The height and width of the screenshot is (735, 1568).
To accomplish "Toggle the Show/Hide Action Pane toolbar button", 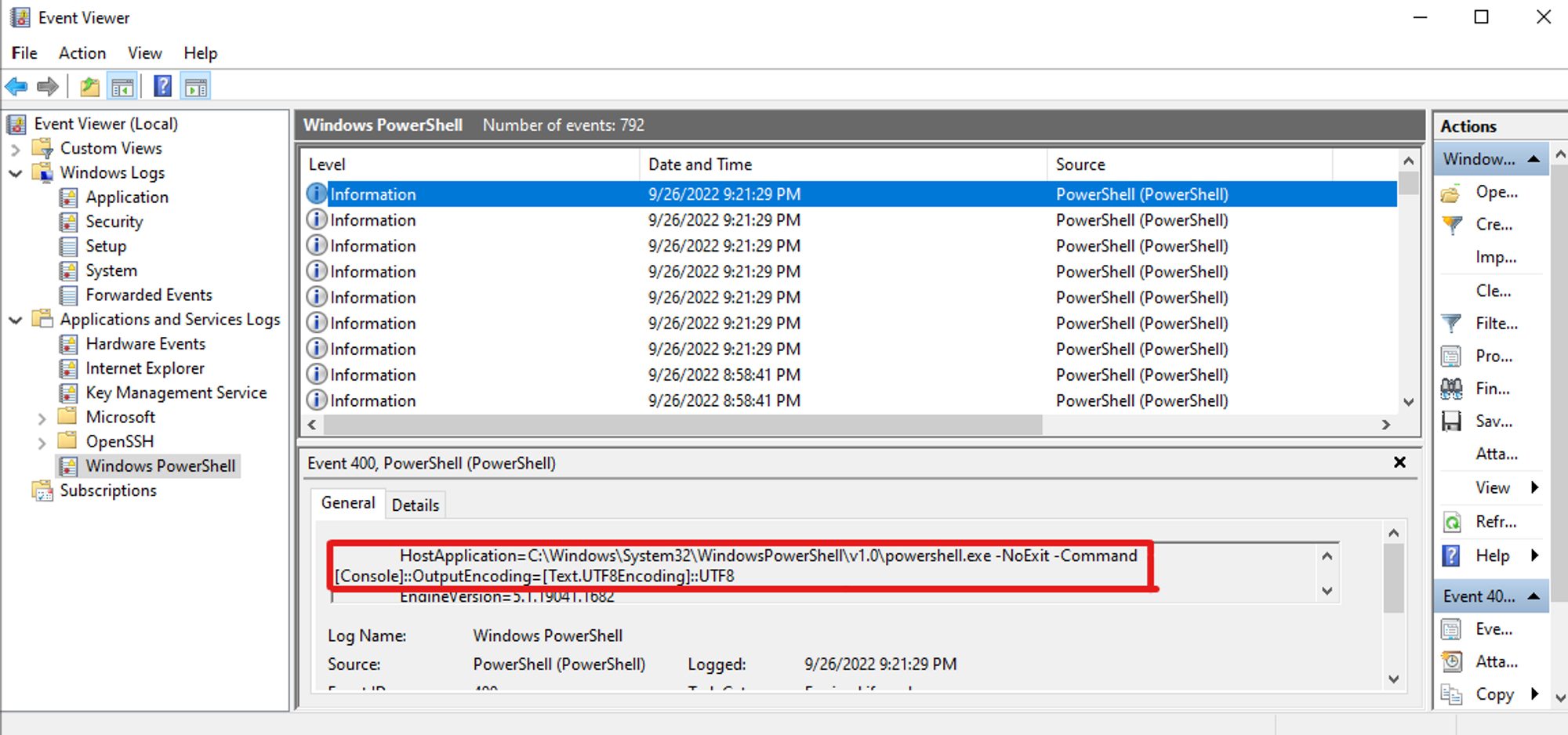I will (x=196, y=87).
